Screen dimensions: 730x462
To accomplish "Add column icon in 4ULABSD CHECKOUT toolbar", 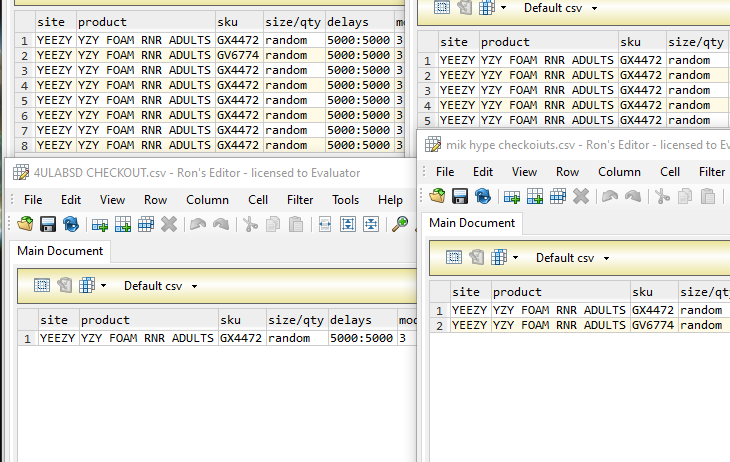I will (122, 224).
